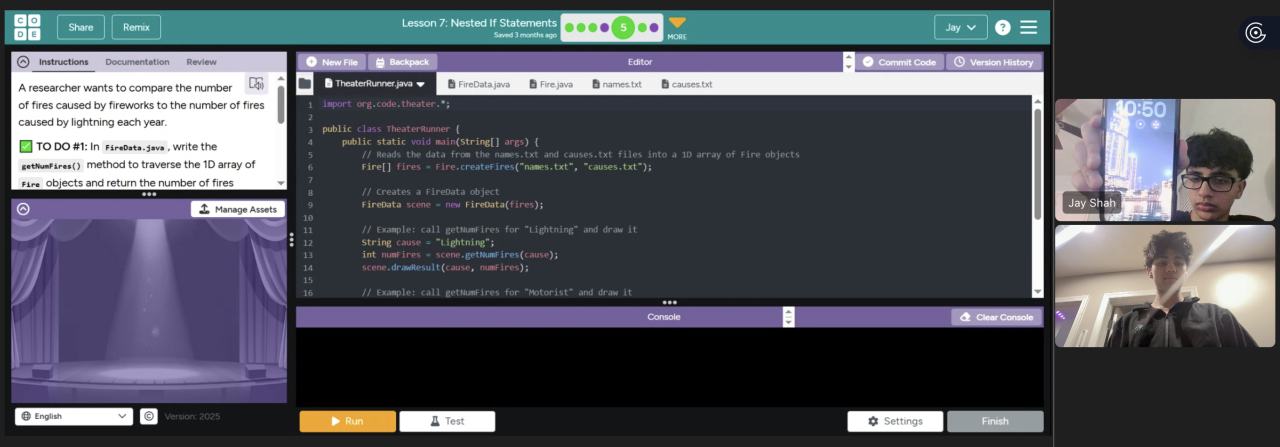Open TheaterRunner.java tab dropdown arrow
This screenshot has height=447, width=1280.
[x=421, y=84]
